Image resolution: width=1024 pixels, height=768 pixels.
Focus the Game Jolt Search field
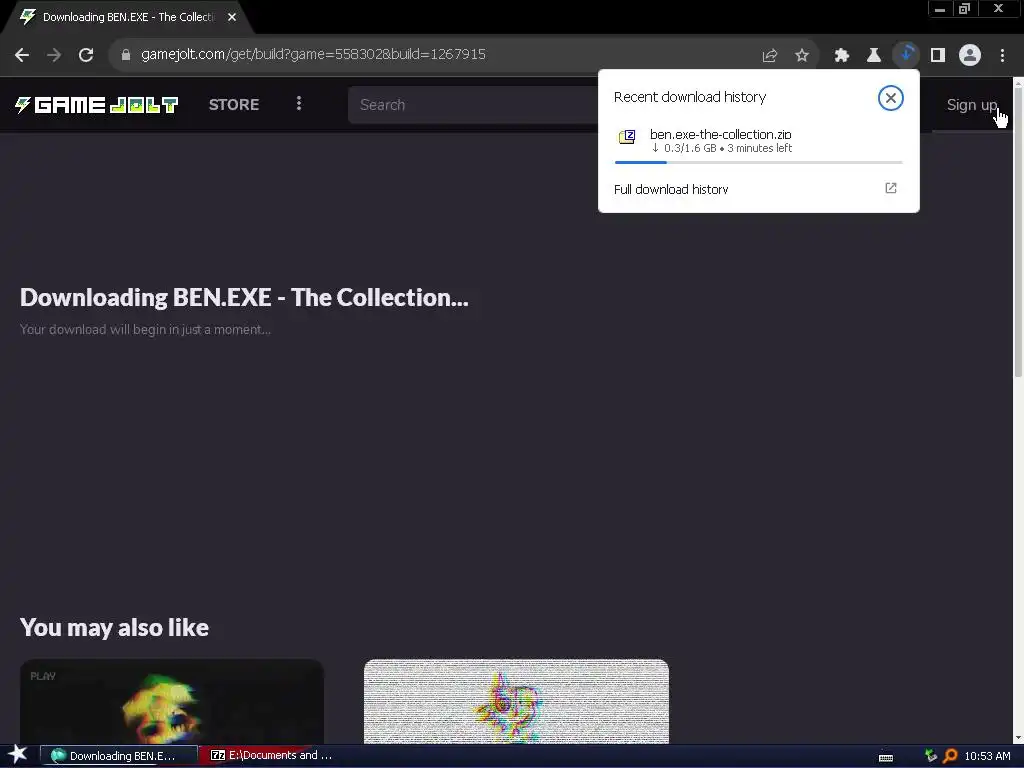coord(473,105)
